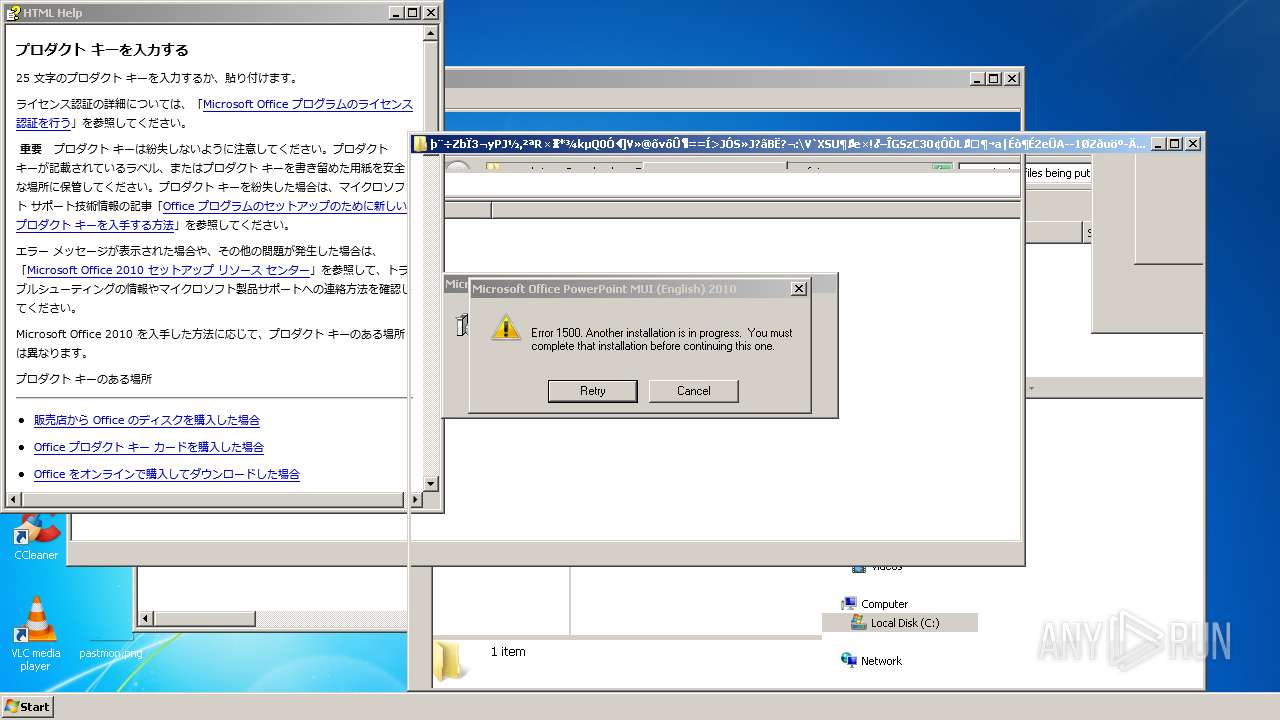1280x720 pixels.
Task: Click HTML Help vertical scrollbar up arrow
Action: 431,32
